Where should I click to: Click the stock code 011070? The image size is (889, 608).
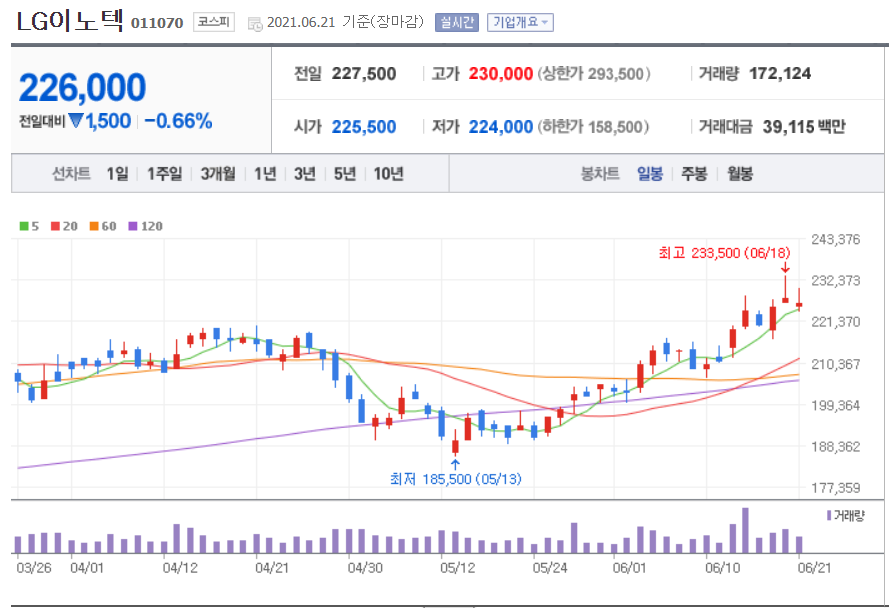pyautogui.click(x=157, y=23)
